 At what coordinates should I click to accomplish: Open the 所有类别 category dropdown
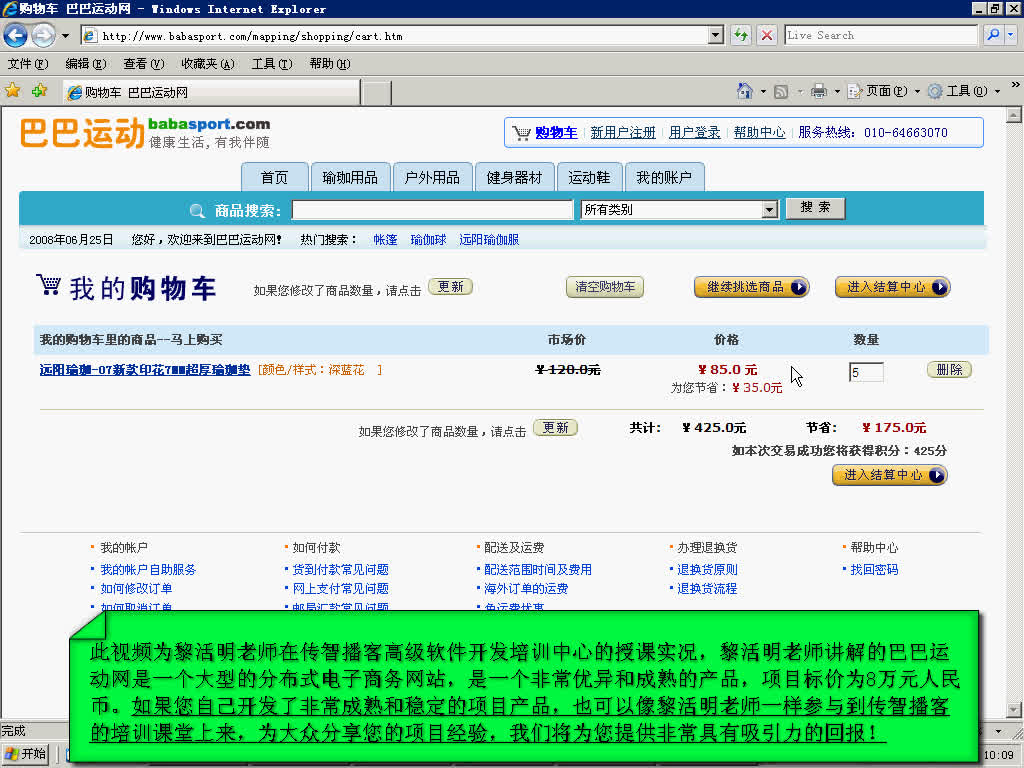click(768, 209)
